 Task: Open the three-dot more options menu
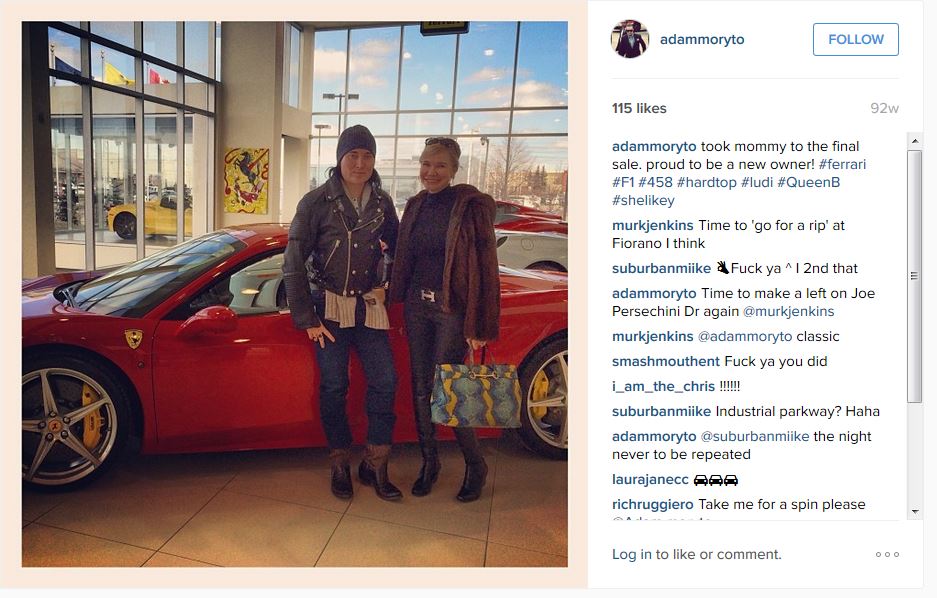pos(887,554)
